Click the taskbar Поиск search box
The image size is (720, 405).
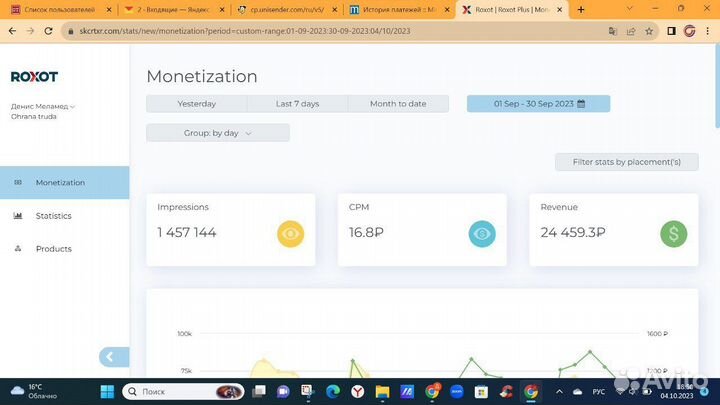(x=183, y=392)
